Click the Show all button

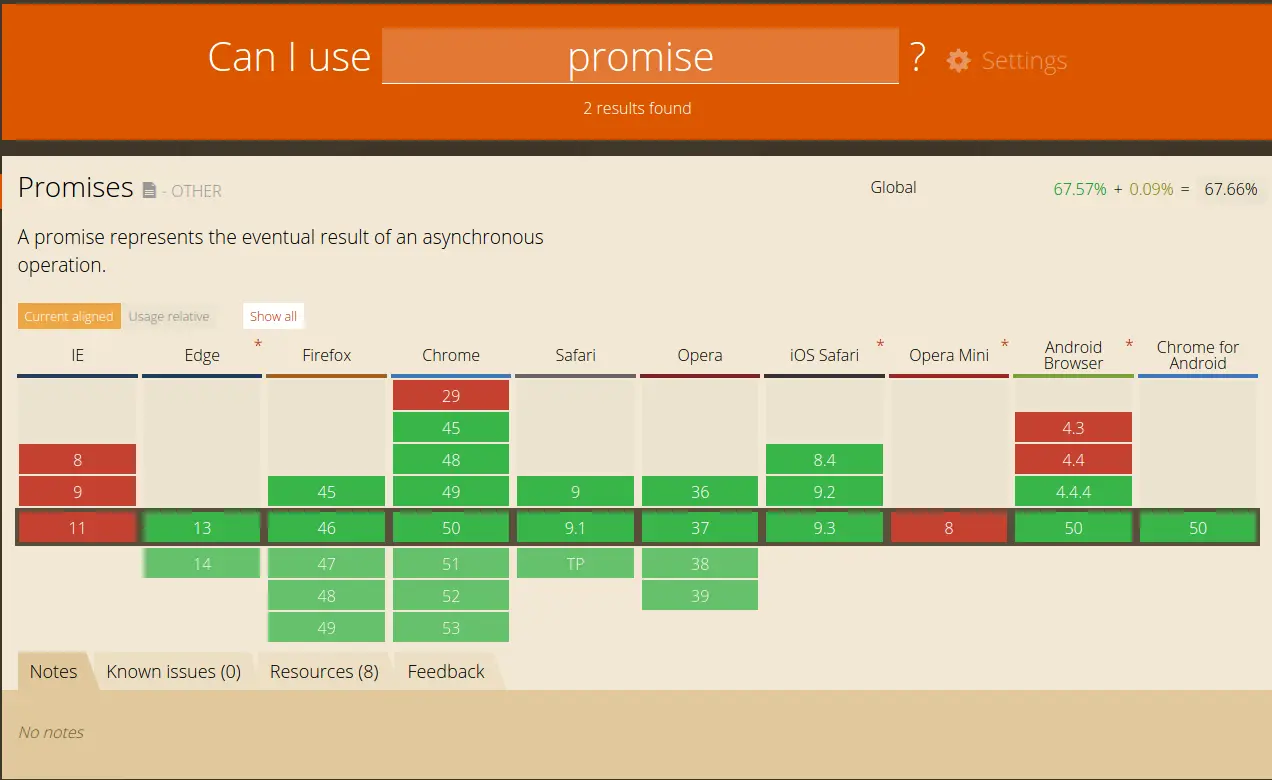point(273,316)
